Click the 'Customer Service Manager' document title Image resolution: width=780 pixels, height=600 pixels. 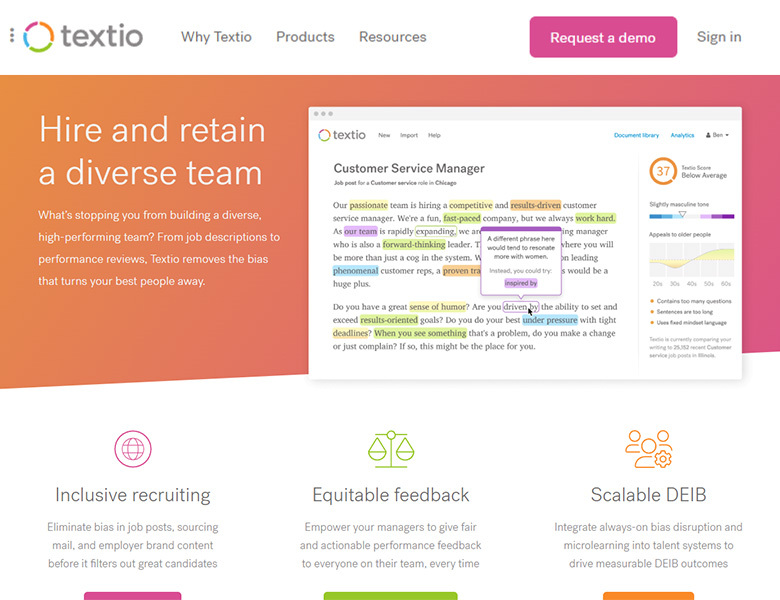click(x=409, y=168)
